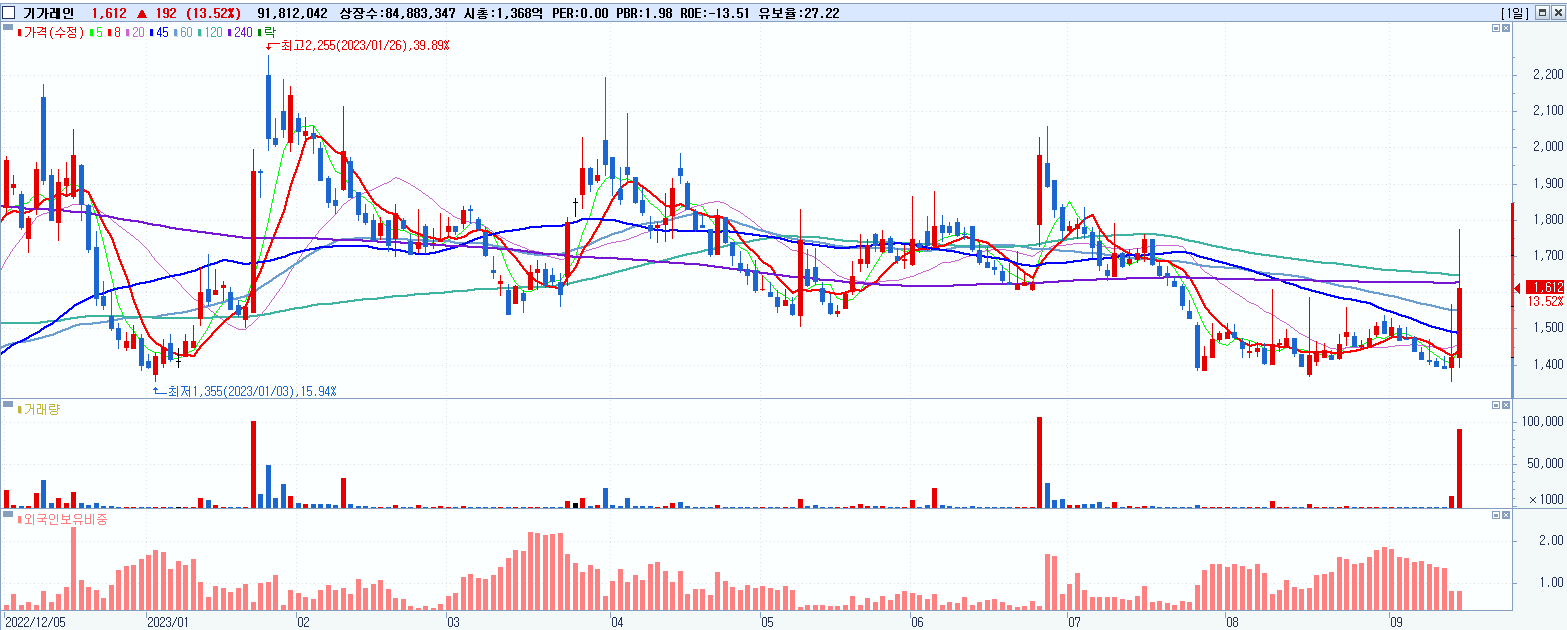This screenshot has width=1567, height=630.
Task: Click the ×1000 volume unit label
Action: click(x=1546, y=499)
